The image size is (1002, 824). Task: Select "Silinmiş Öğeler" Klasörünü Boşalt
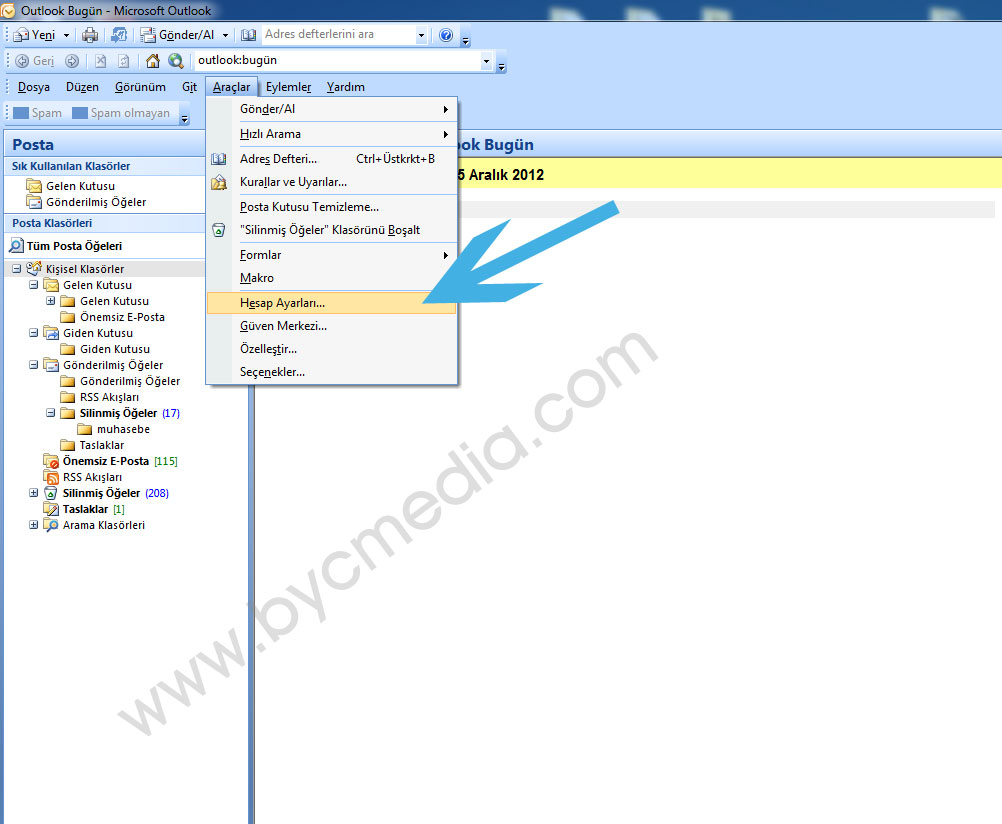pyautogui.click(x=332, y=230)
